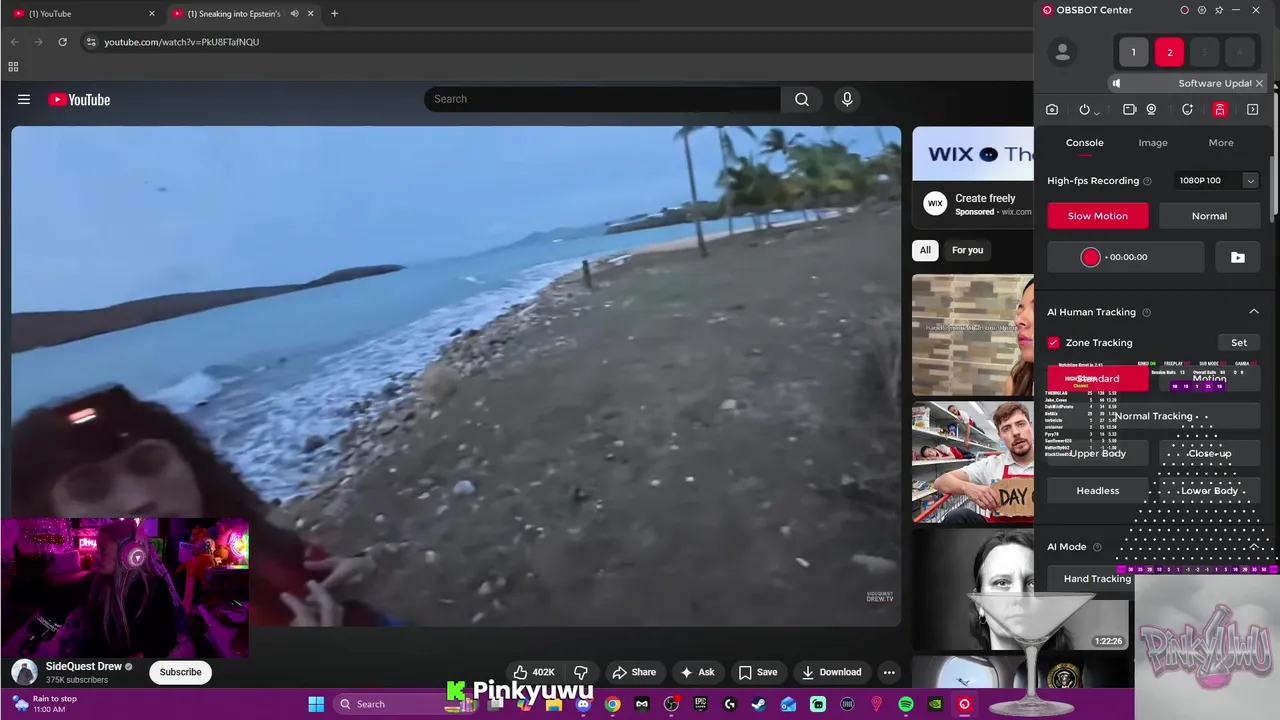Viewport: 1280px width, 720px height.
Task: Open the 1080P 100 resolution dropdown
Action: coord(1217,181)
